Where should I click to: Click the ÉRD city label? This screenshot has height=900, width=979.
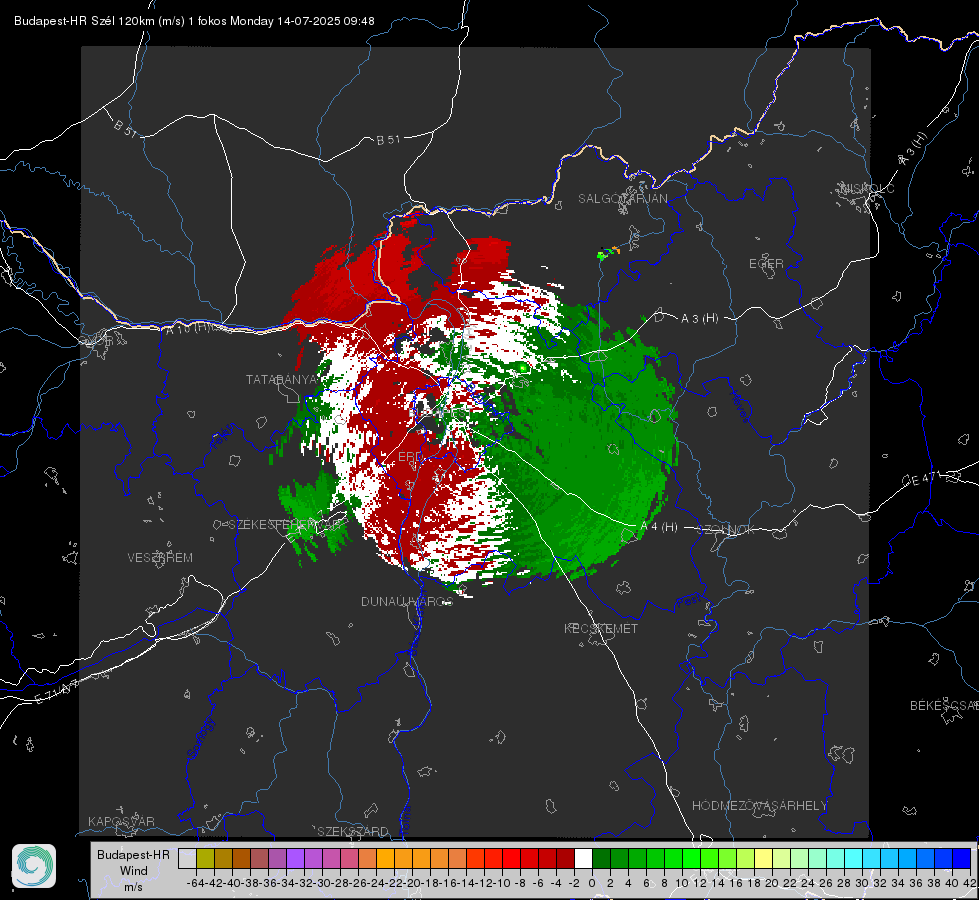point(410,457)
